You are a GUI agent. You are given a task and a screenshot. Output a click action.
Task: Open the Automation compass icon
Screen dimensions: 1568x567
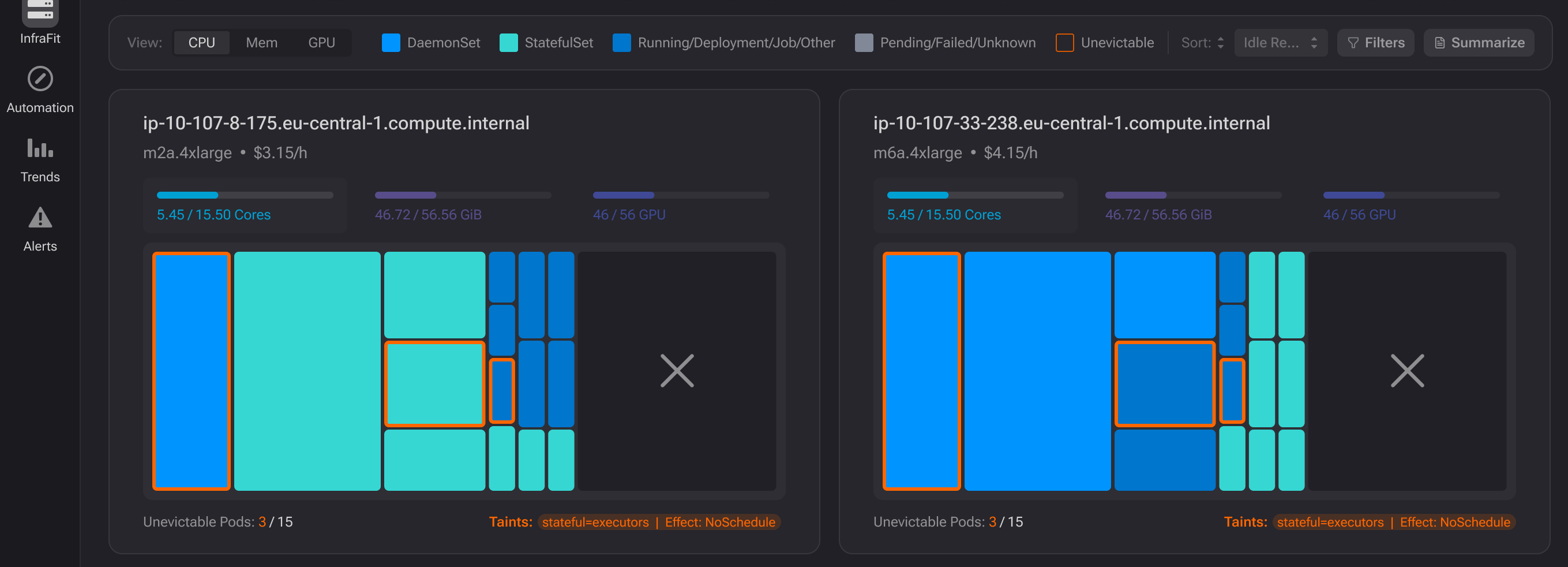[40, 79]
